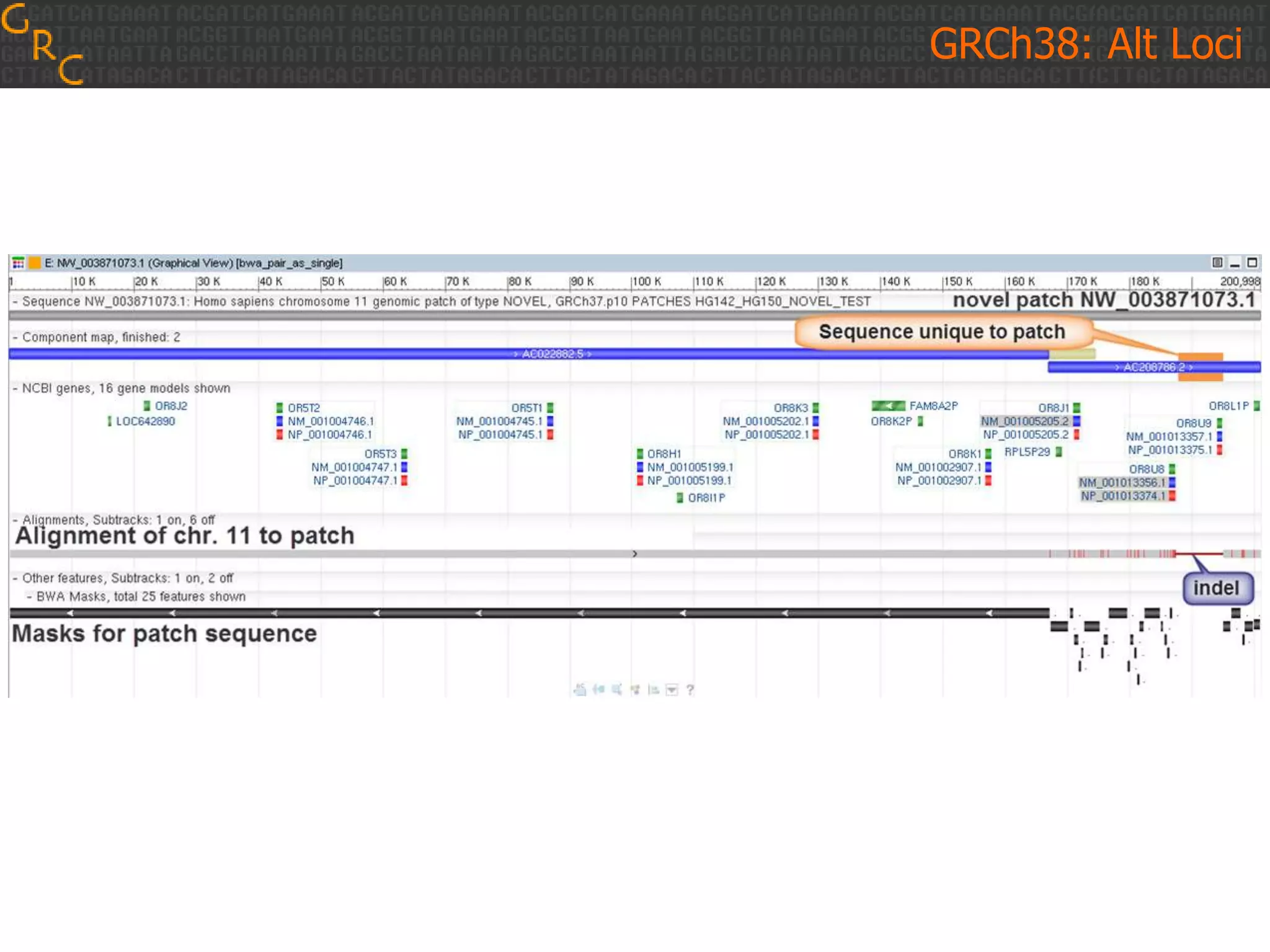Click the track settings icon in bottom toolbar
This screenshot has height=952, width=1270.
click(x=635, y=689)
